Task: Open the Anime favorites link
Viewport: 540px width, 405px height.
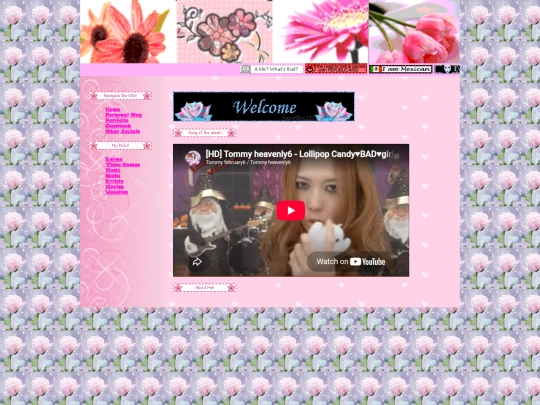Action: pyautogui.click(x=114, y=159)
